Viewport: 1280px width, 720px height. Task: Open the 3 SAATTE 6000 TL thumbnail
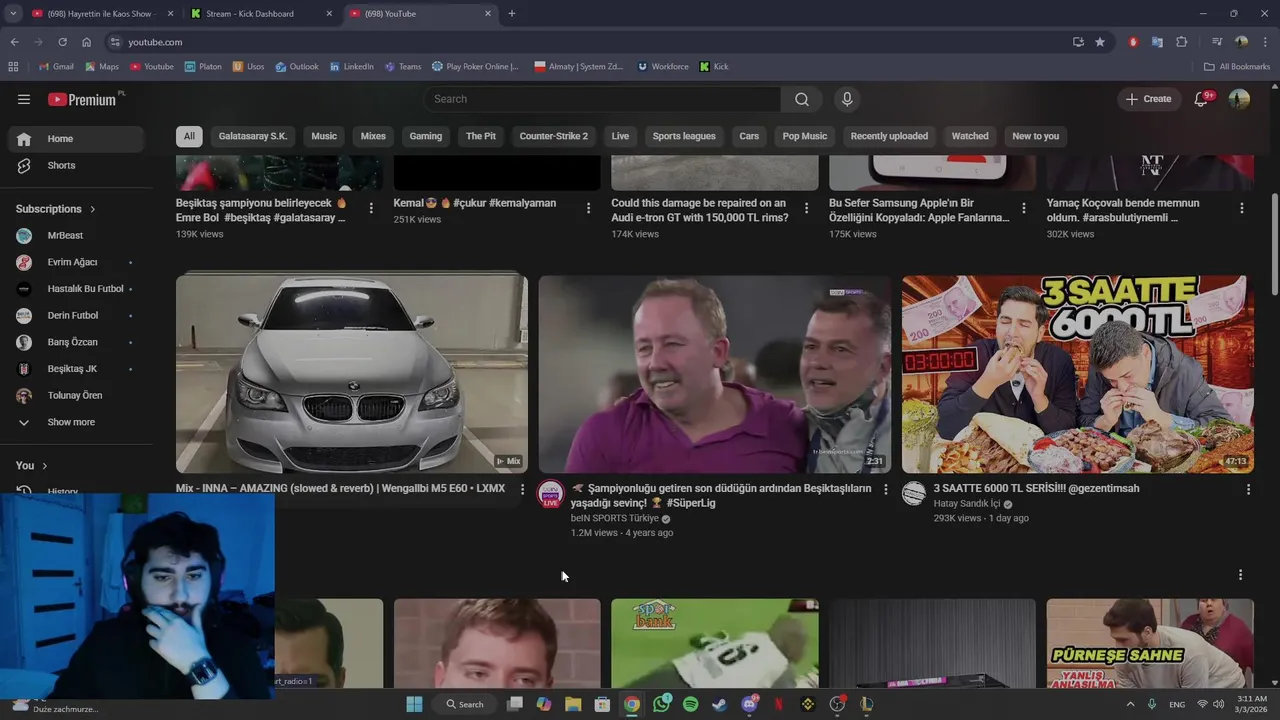[1078, 374]
